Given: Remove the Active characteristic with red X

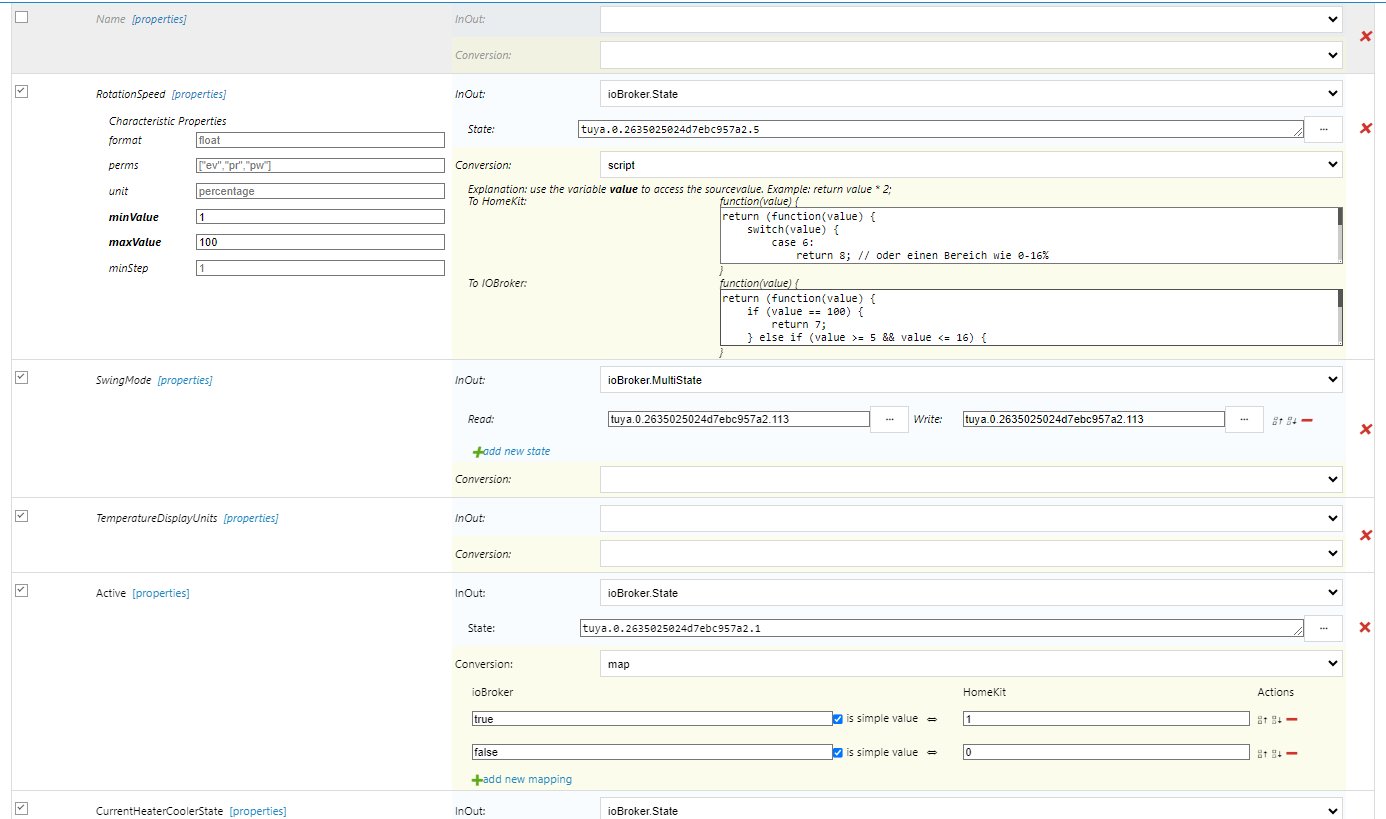Looking at the screenshot, I should pos(1366,627).
